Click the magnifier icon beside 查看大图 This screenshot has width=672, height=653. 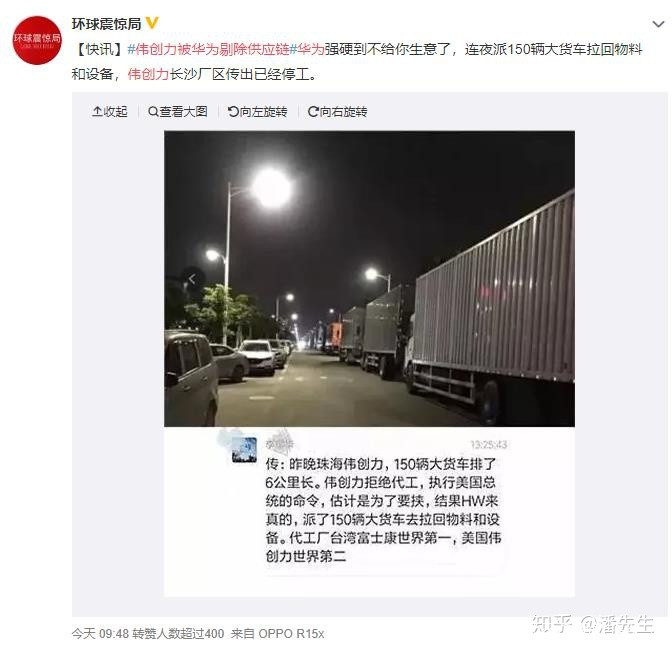point(153,112)
